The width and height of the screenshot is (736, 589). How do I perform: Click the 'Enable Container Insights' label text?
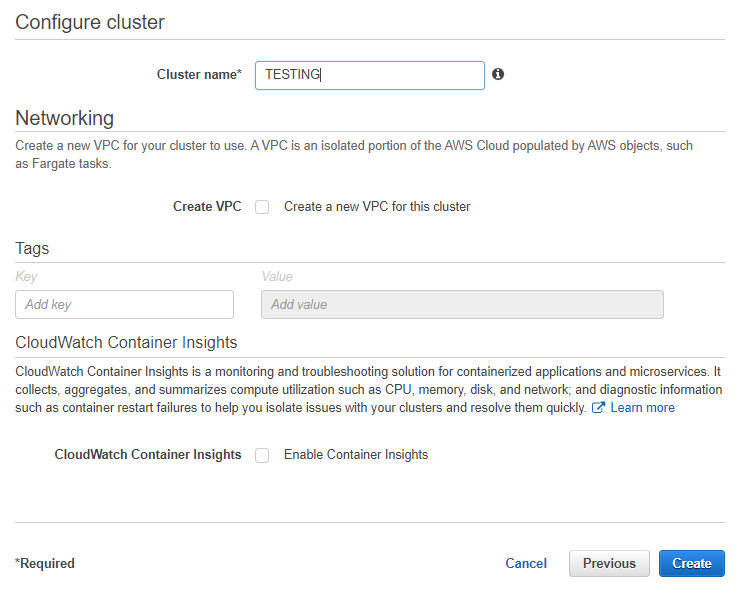pyautogui.click(x=356, y=455)
